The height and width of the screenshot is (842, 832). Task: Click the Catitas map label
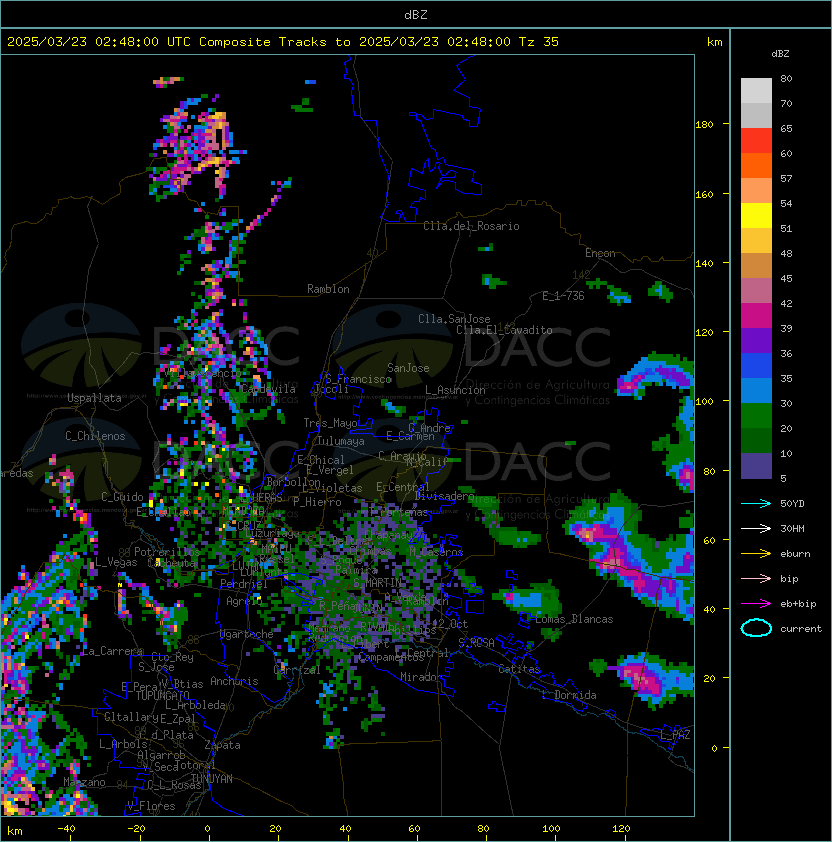pos(519,669)
